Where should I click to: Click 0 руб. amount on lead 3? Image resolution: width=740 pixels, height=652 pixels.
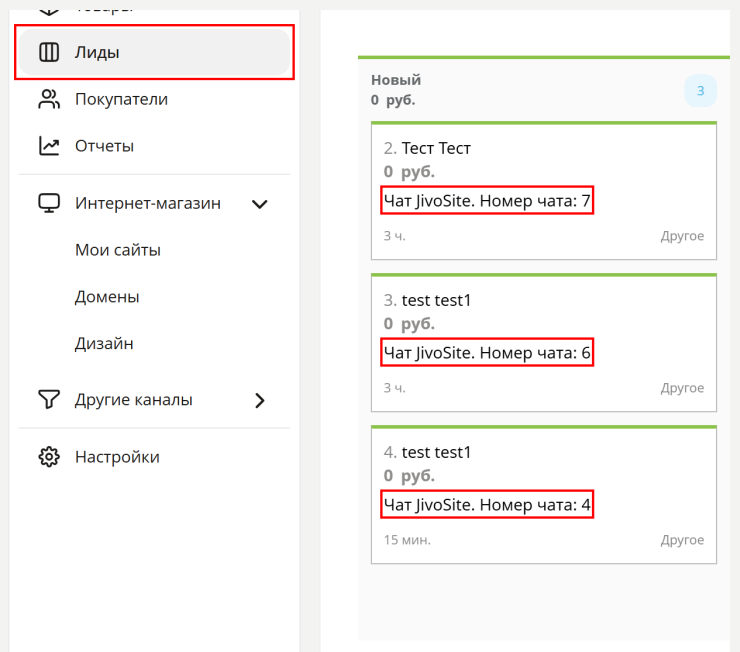[409, 324]
